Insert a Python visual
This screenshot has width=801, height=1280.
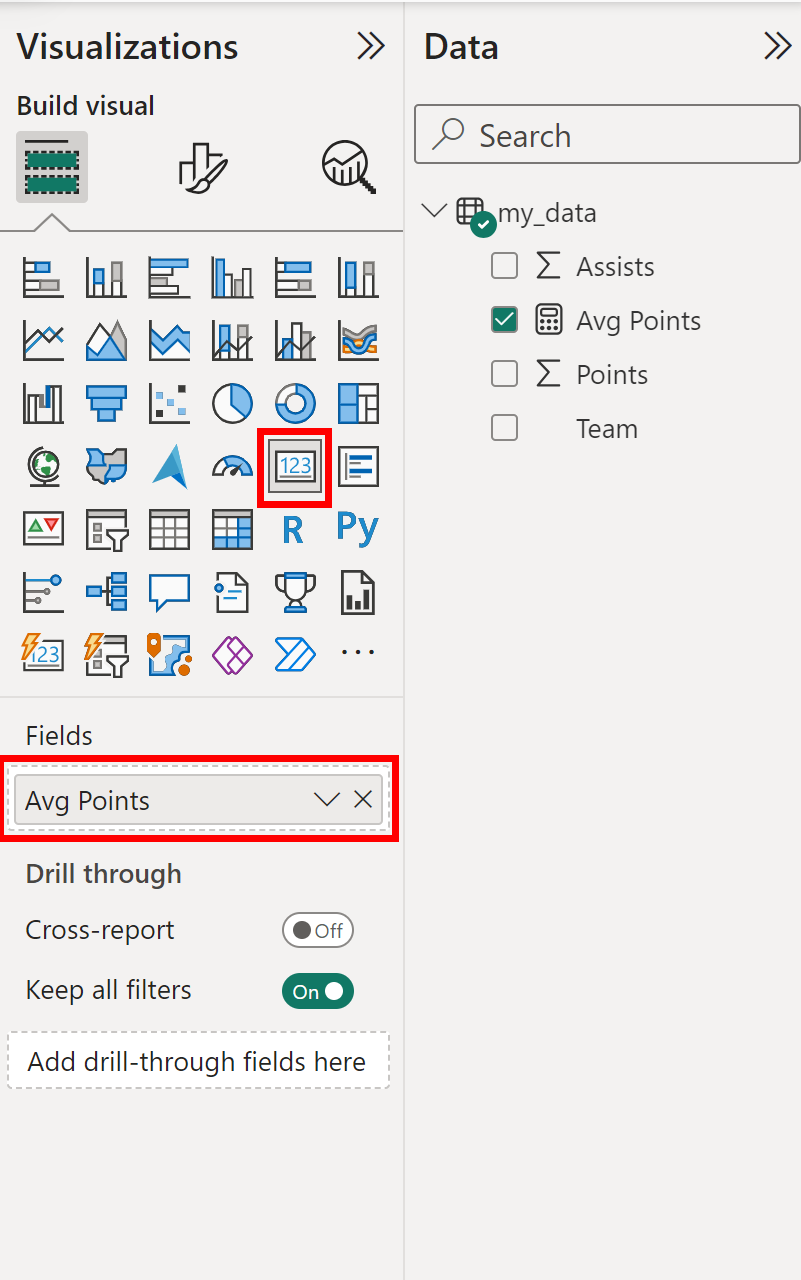pyautogui.click(x=357, y=528)
